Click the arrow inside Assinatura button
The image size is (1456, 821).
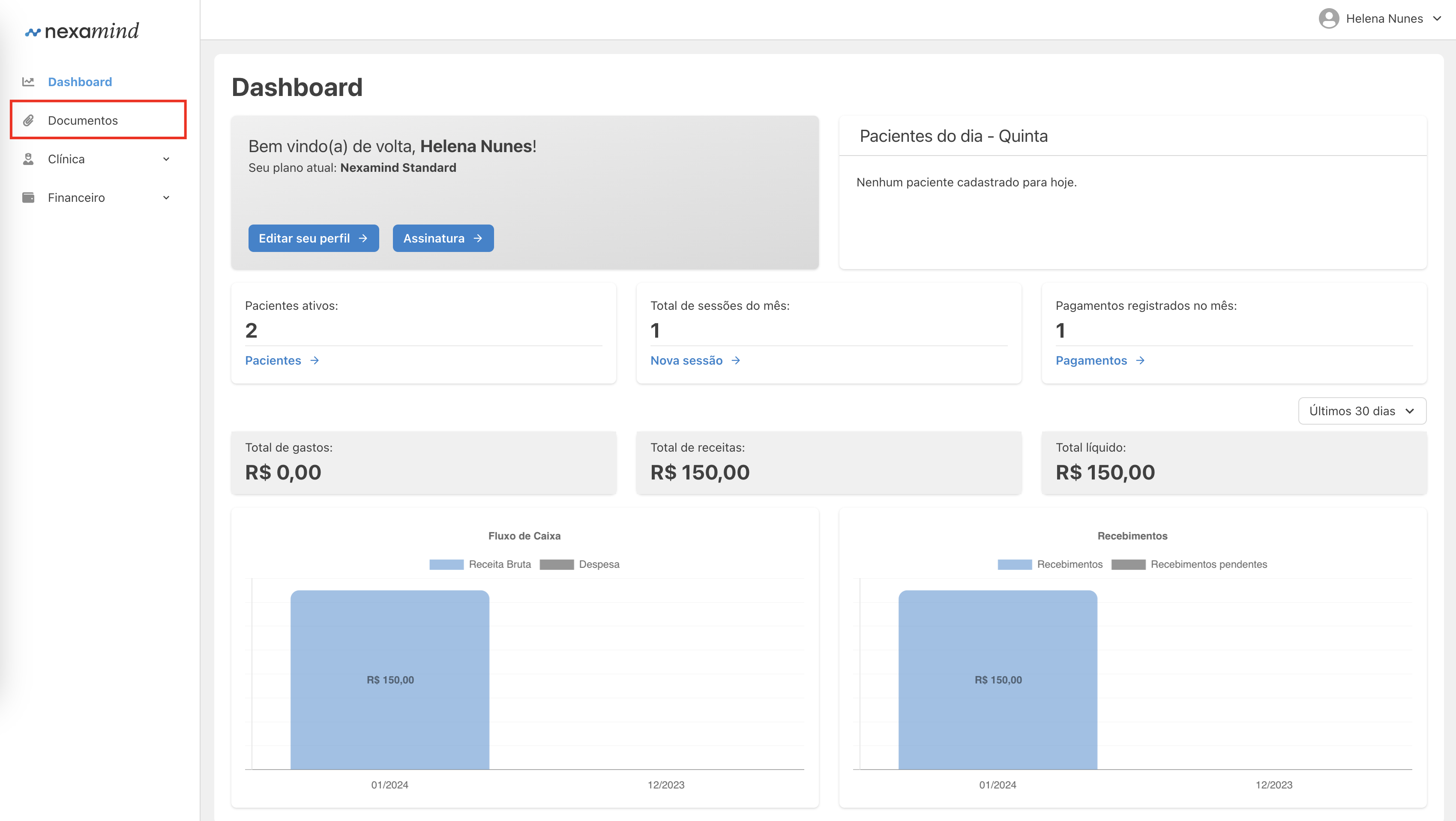pyautogui.click(x=478, y=238)
